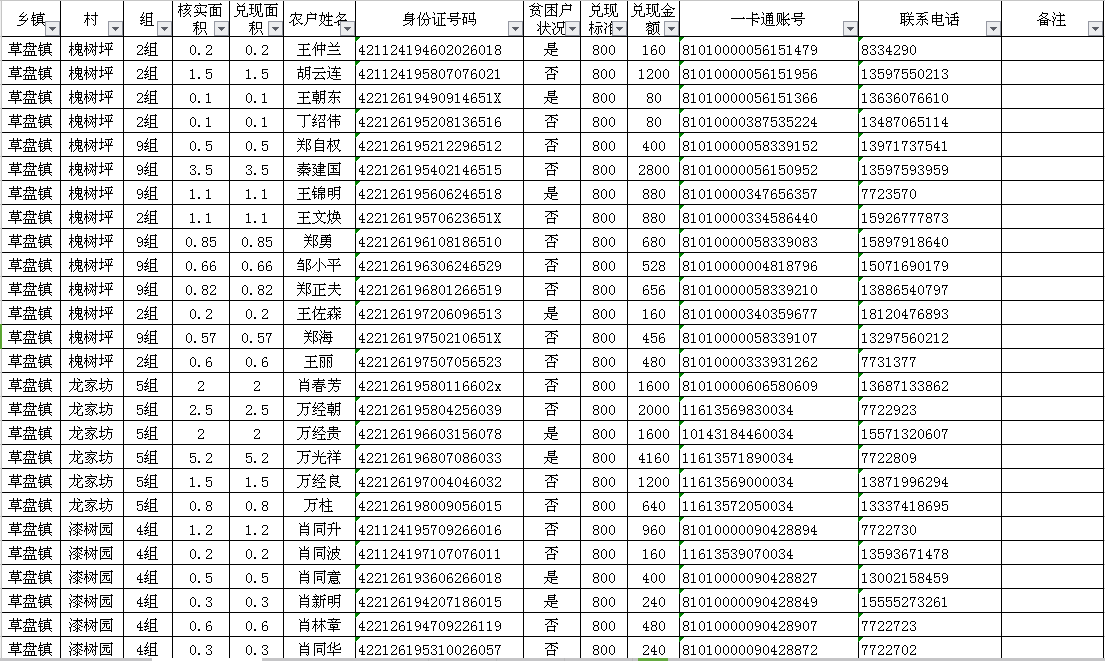Image resolution: width=1105 pixels, height=661 pixels.
Task: Select account number 81010000387535224
Action: tap(750, 122)
